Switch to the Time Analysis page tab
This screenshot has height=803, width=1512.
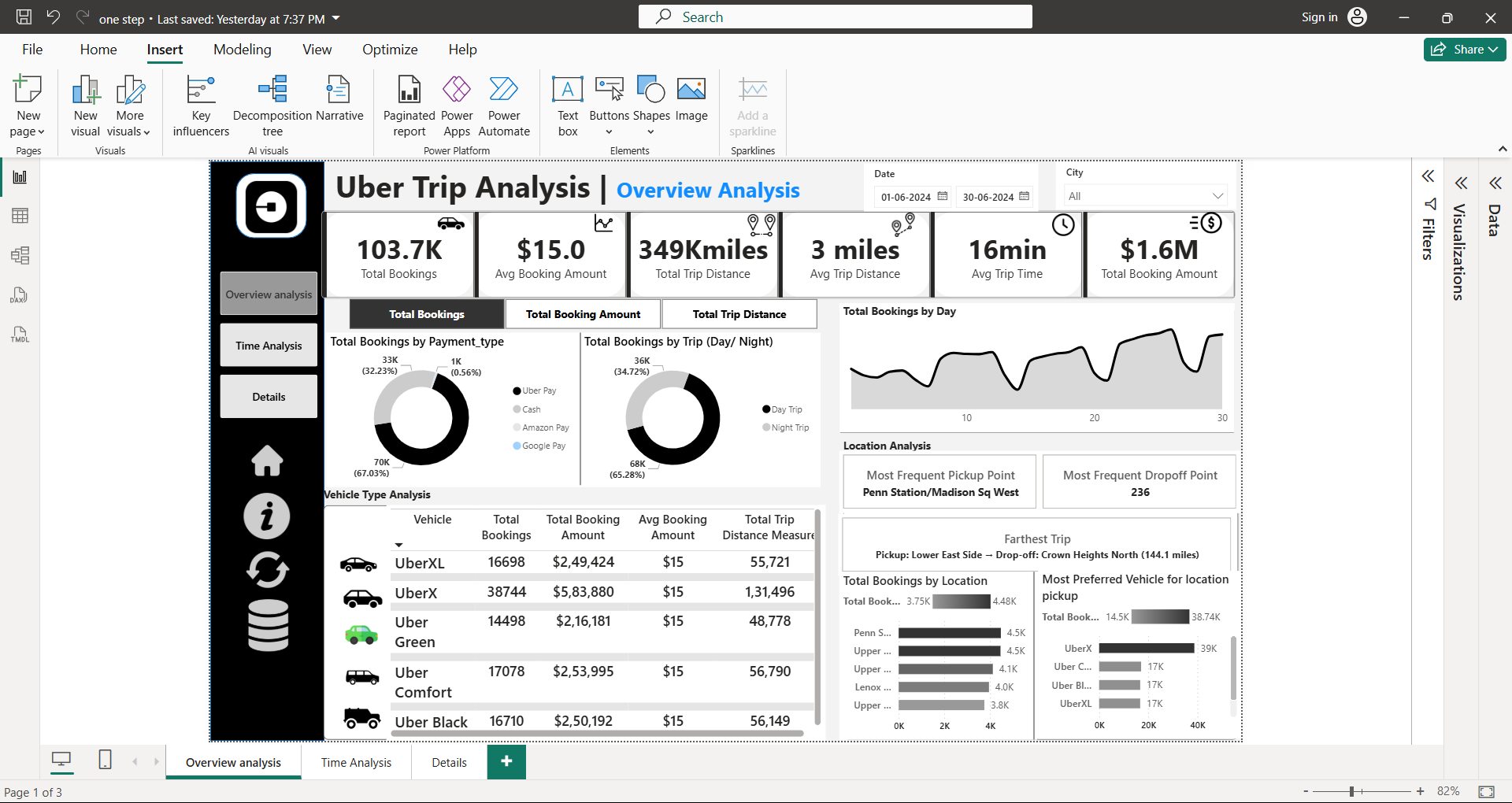[356, 762]
